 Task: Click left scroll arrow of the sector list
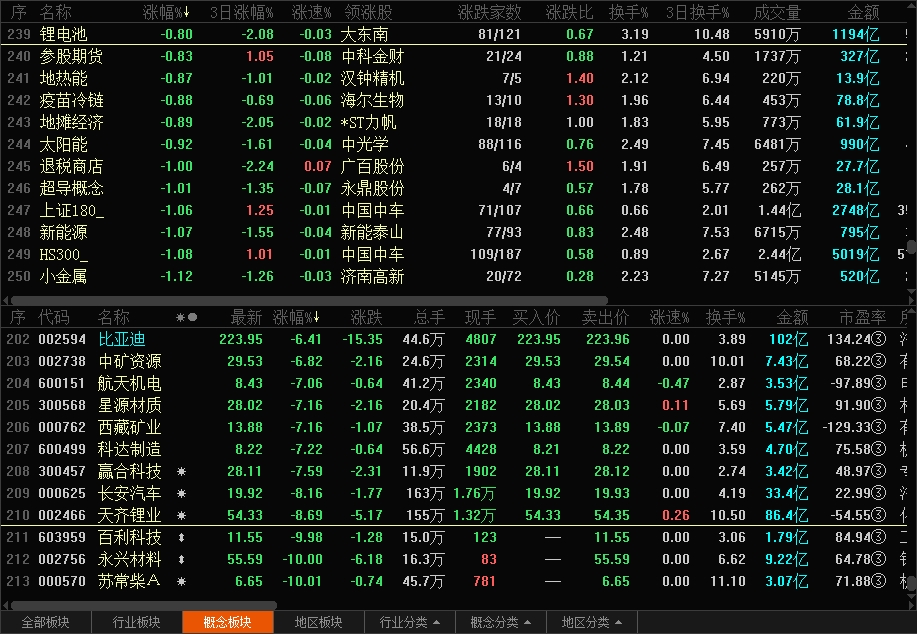[5, 300]
